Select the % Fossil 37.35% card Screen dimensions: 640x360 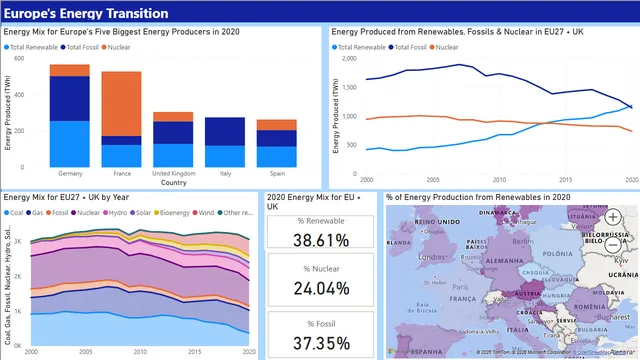[320, 335]
